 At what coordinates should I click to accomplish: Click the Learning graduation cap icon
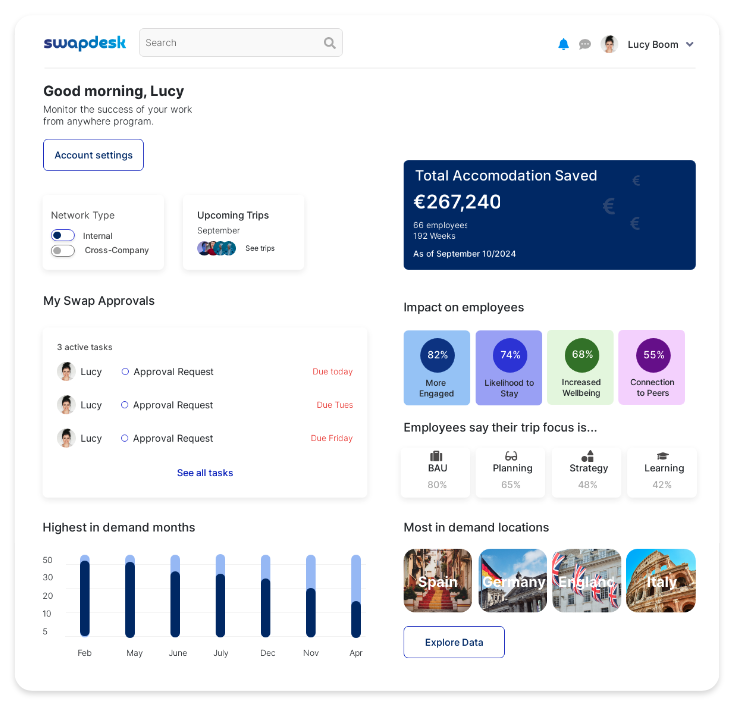pyautogui.click(x=662, y=455)
